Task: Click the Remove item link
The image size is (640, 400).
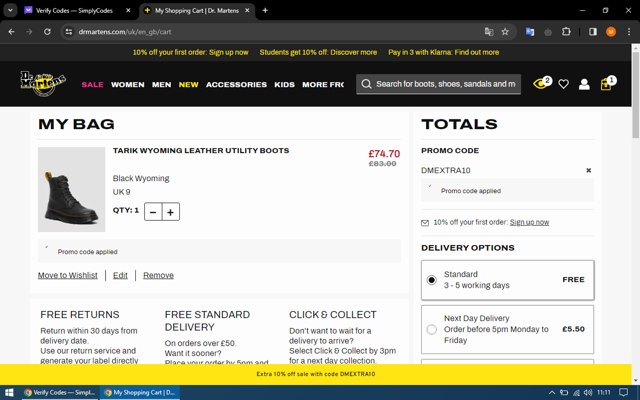Action: [158, 276]
